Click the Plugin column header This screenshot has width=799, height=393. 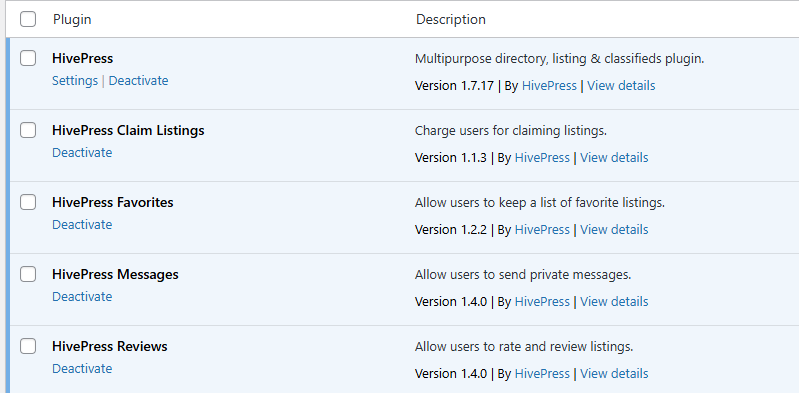(72, 19)
